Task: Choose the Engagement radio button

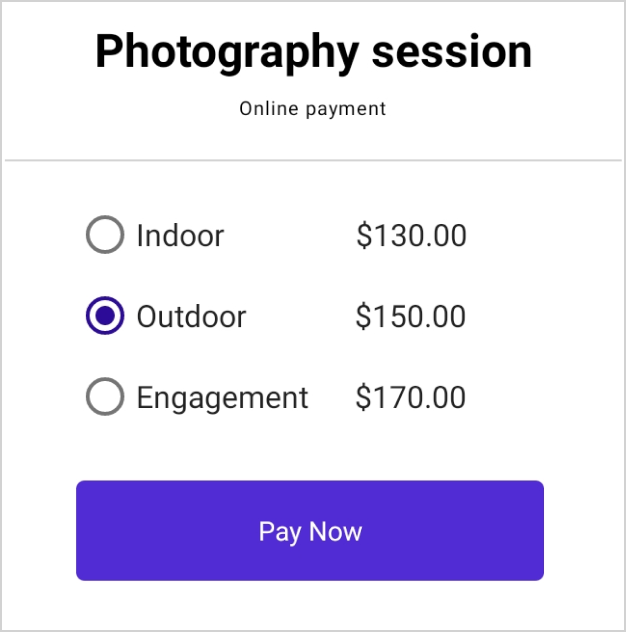Action: [x=105, y=397]
